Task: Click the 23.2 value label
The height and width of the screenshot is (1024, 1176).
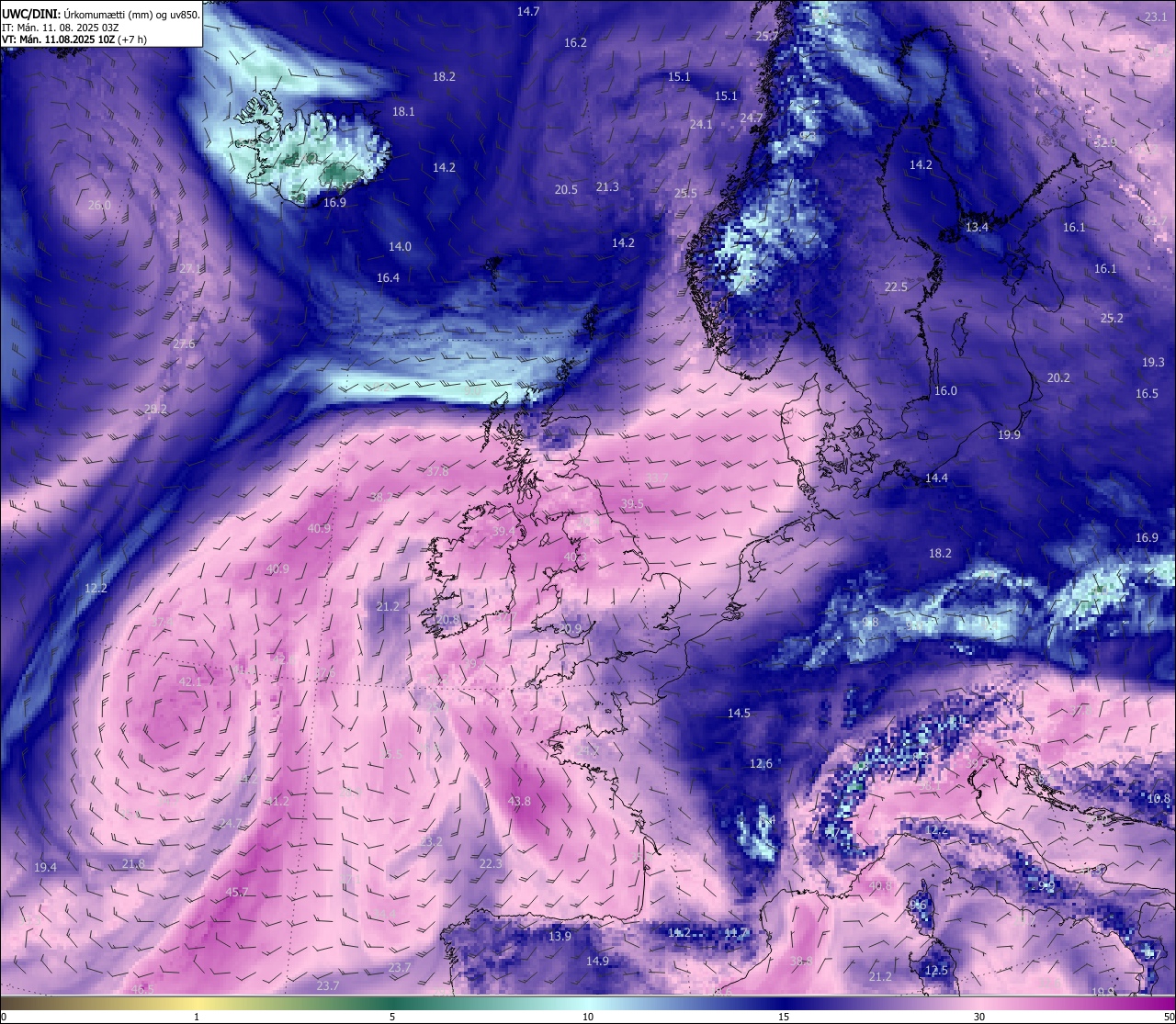Action: (x=431, y=841)
